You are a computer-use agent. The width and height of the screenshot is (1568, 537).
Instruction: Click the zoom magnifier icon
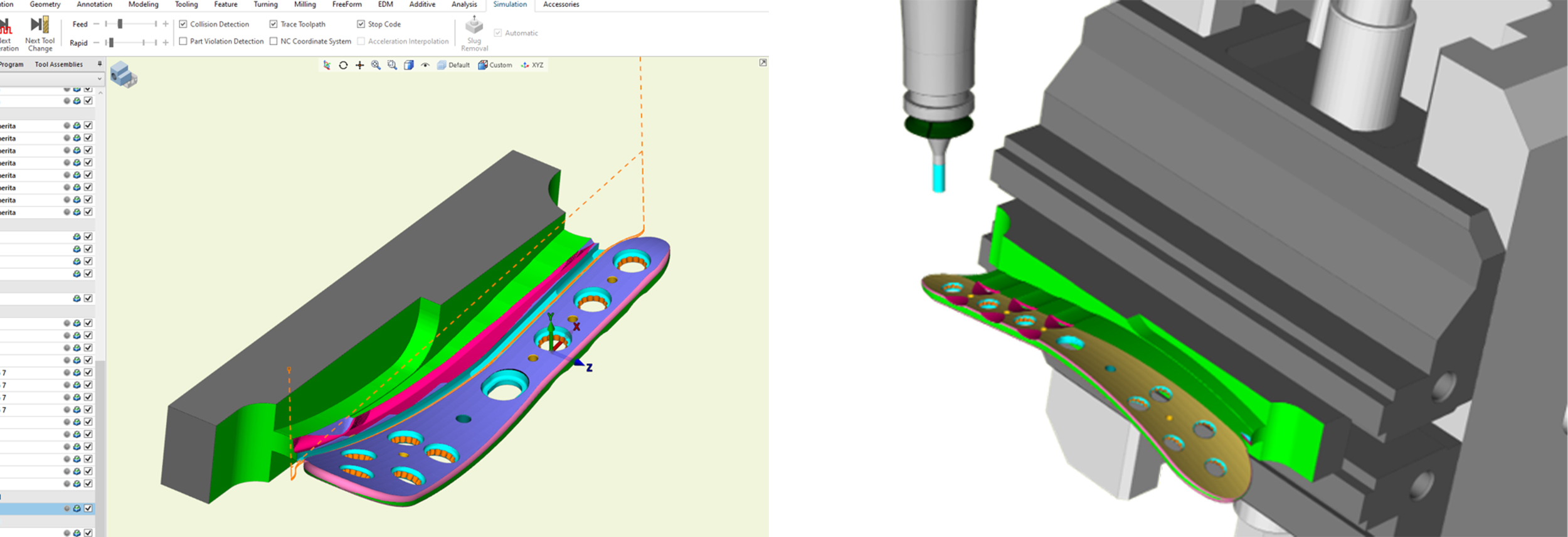tap(376, 65)
